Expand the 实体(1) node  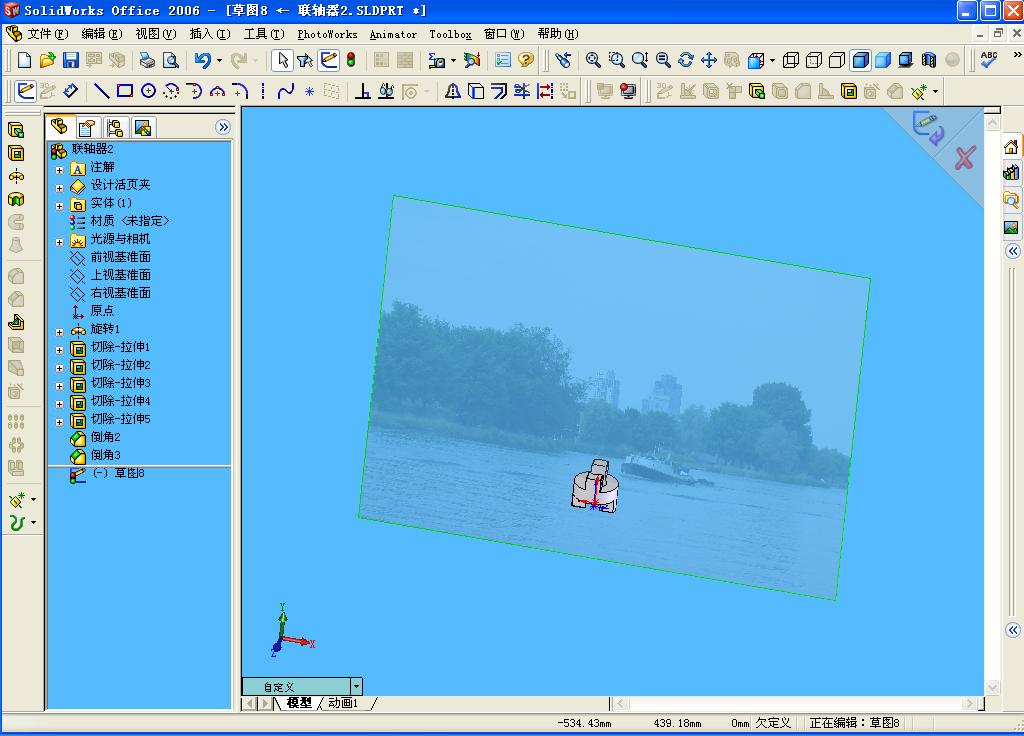coord(59,206)
